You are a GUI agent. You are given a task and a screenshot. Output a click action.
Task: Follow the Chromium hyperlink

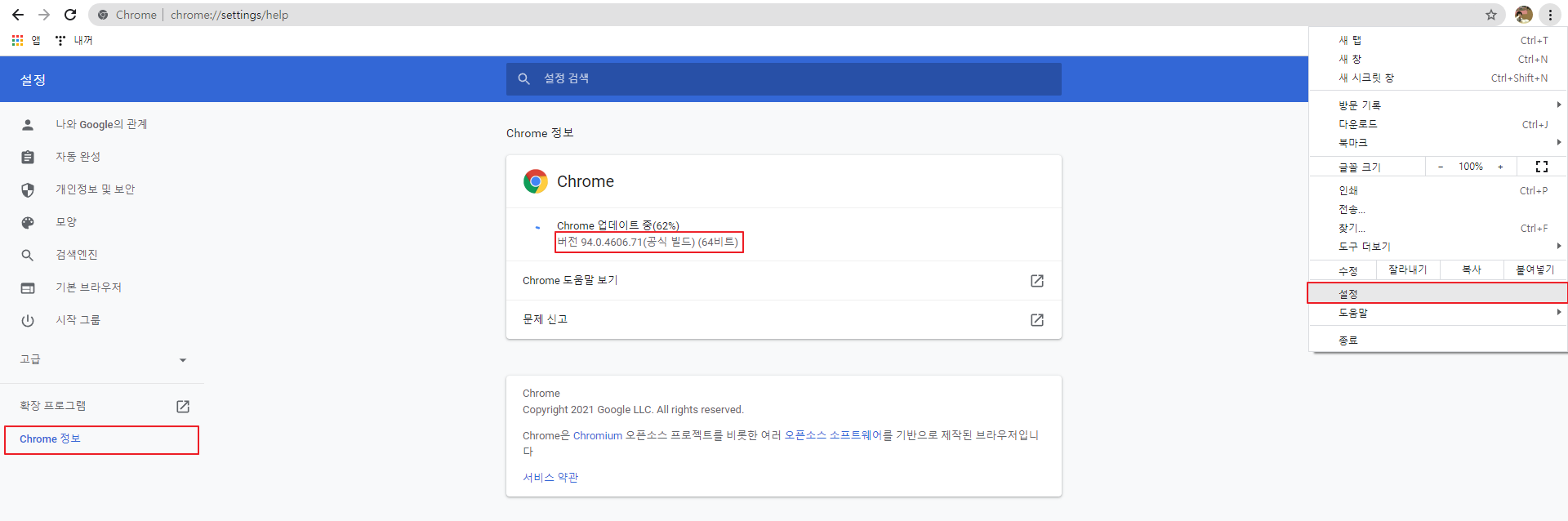[x=598, y=435]
